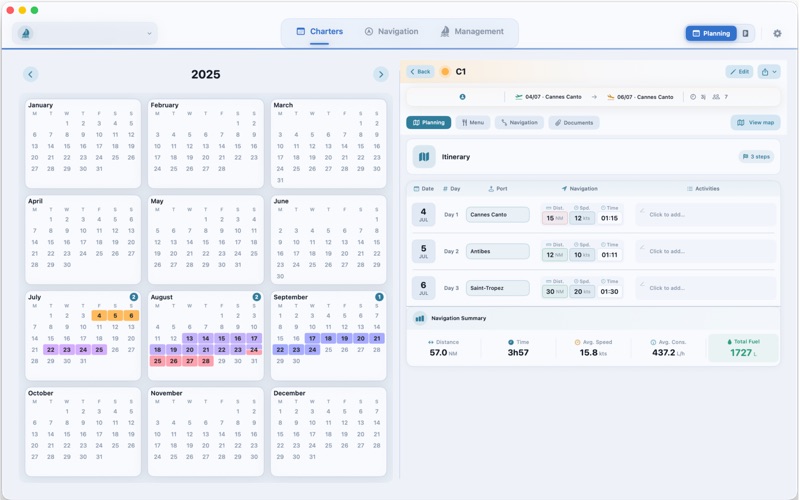Click the View map button
Image resolution: width=800 pixels, height=500 pixels.
756,123
